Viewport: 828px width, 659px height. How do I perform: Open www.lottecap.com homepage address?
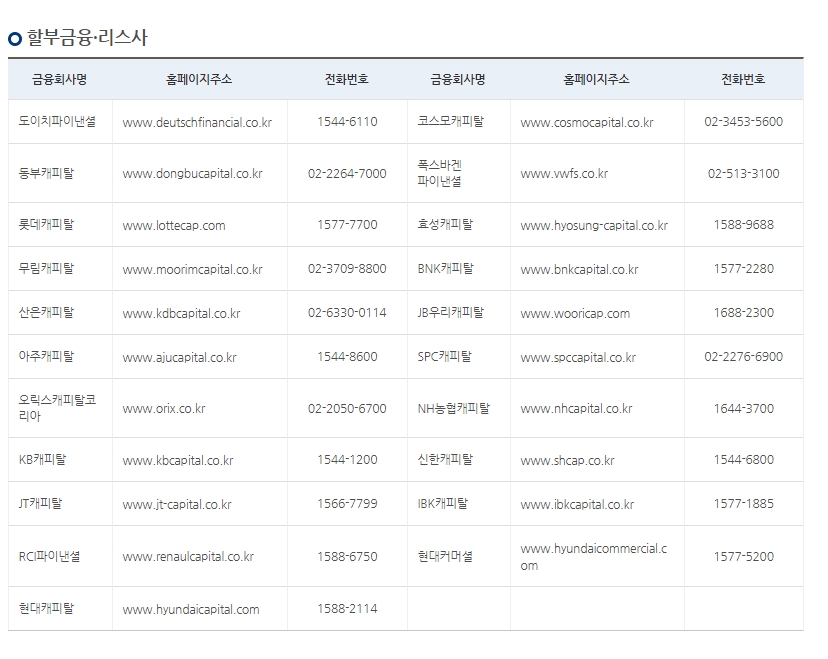174,225
